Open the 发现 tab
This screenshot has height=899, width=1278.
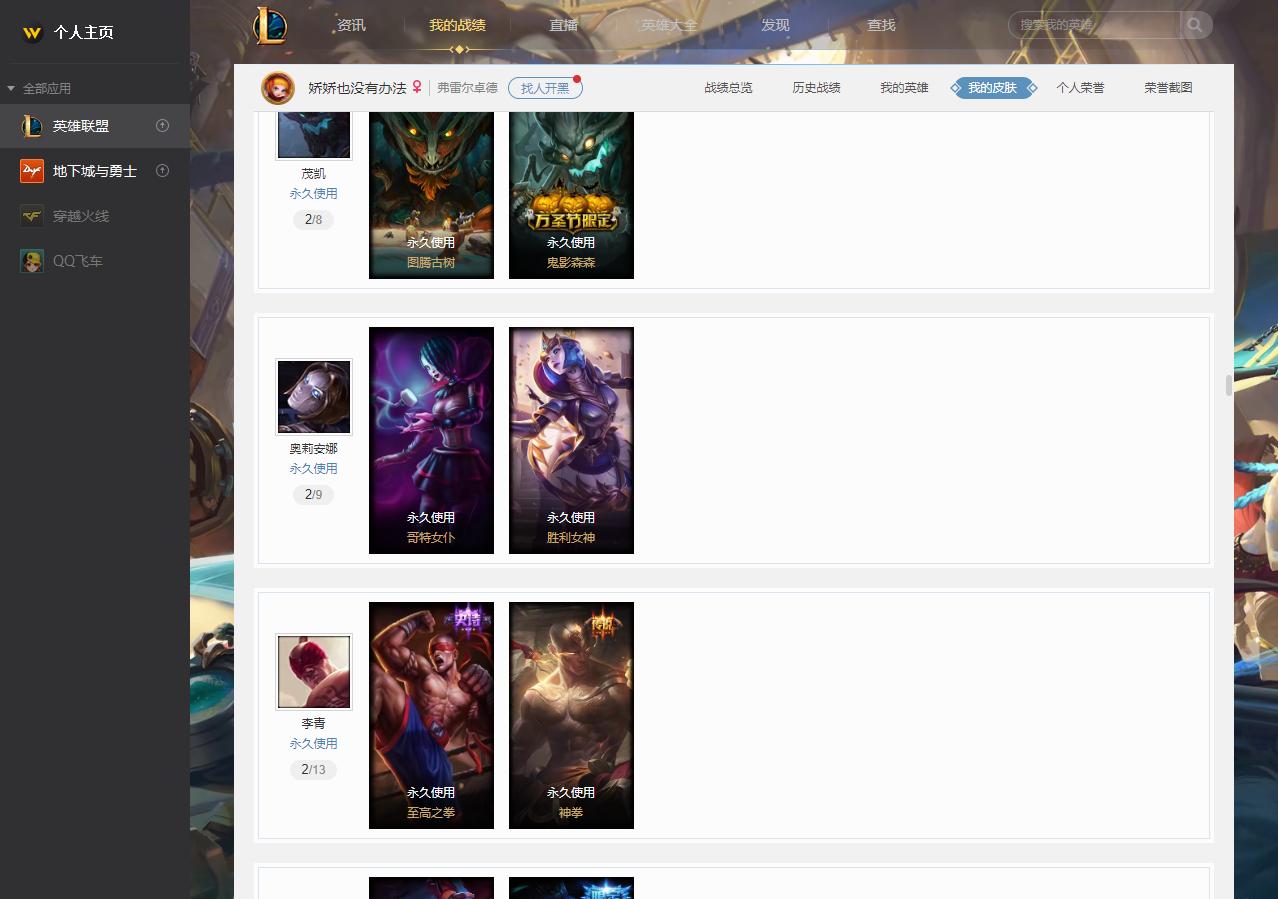coord(775,25)
